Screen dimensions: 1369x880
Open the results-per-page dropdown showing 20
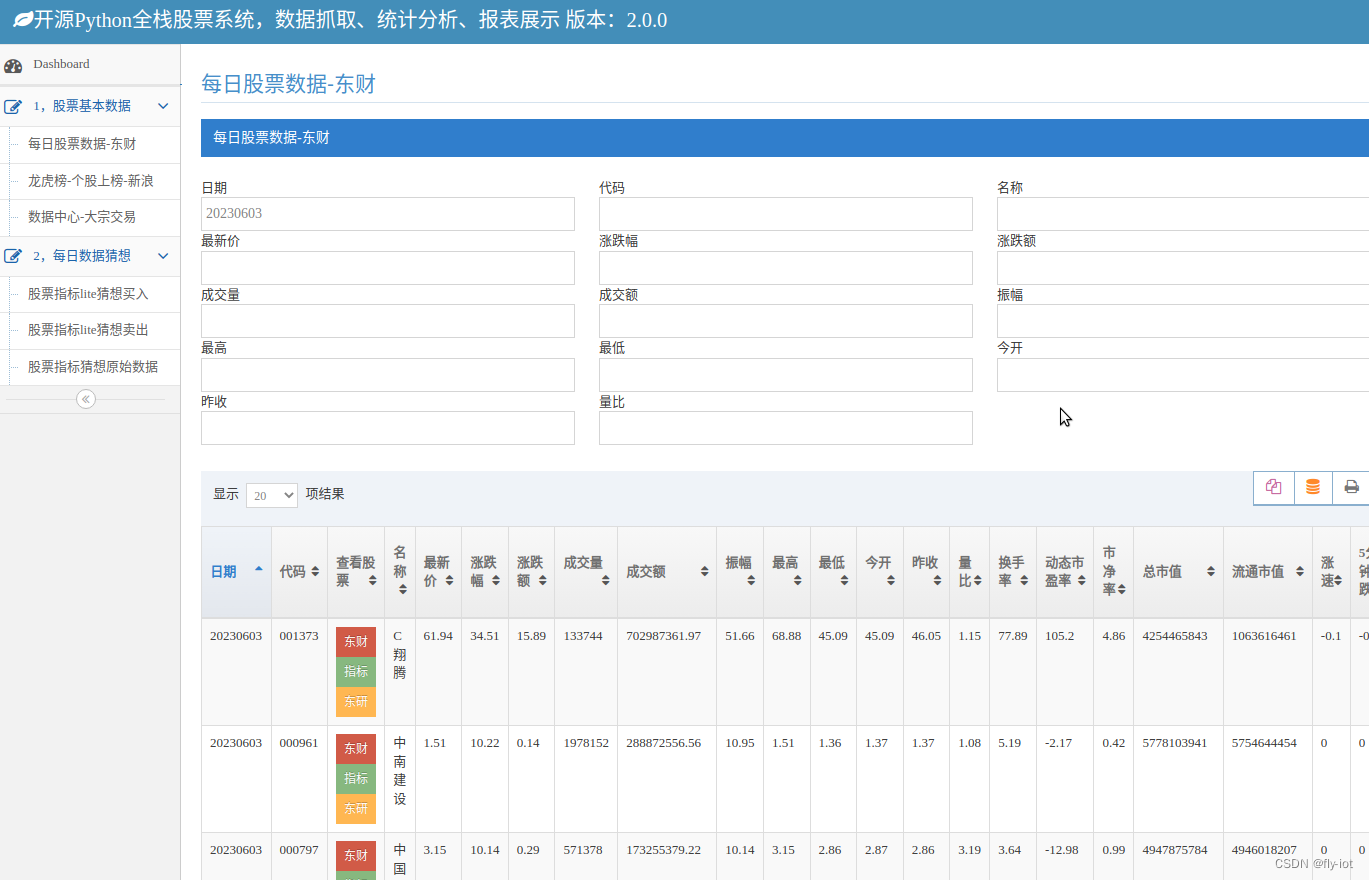pyautogui.click(x=270, y=495)
